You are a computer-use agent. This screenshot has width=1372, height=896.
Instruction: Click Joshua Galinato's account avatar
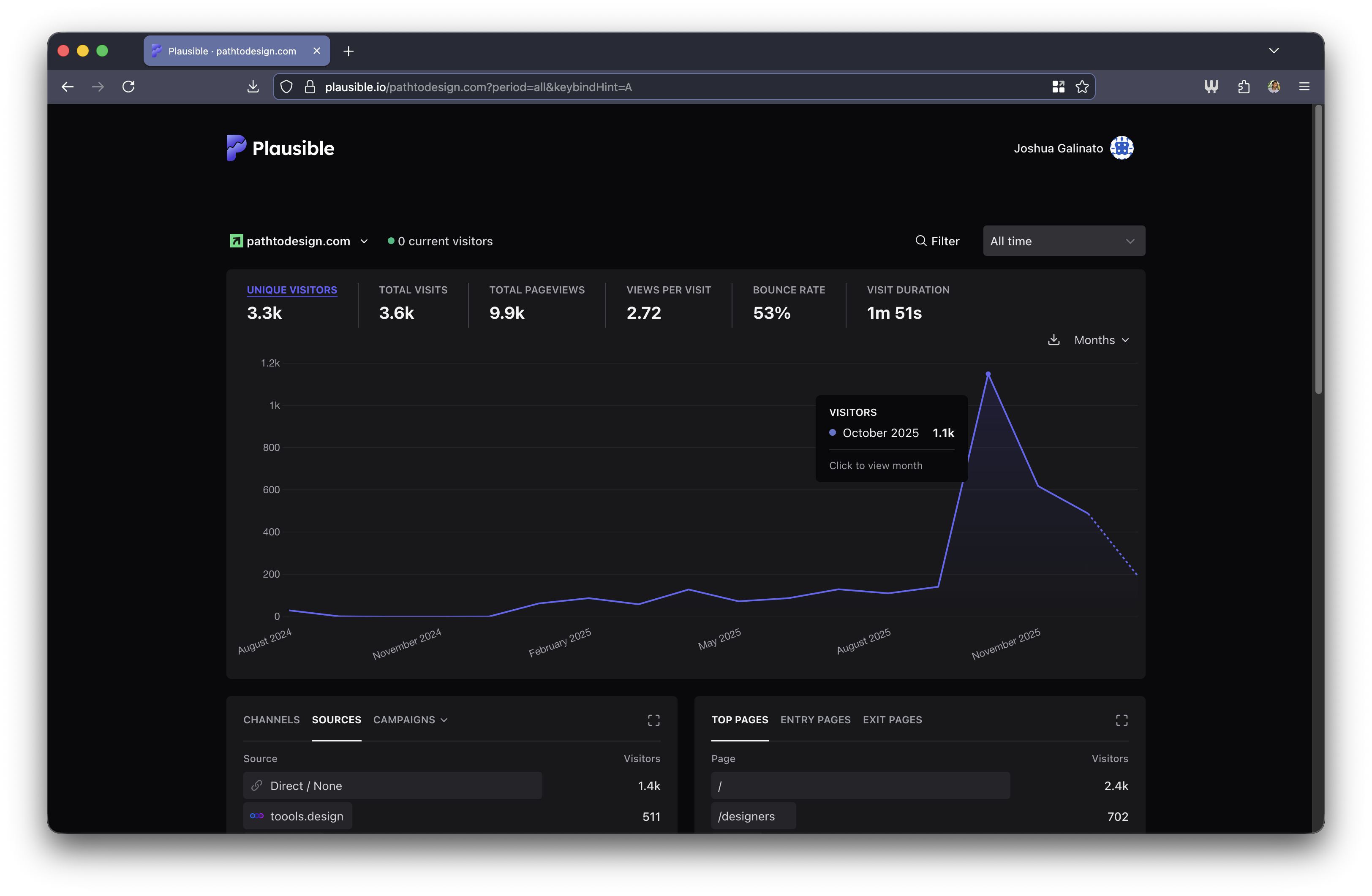click(1122, 147)
